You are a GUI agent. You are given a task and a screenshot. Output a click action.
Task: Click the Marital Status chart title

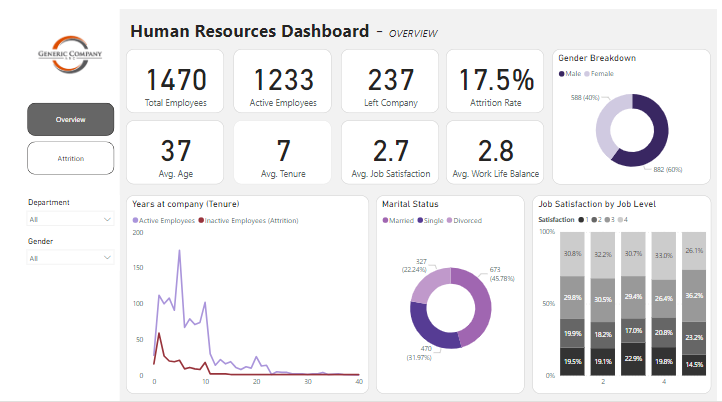[x=410, y=204]
